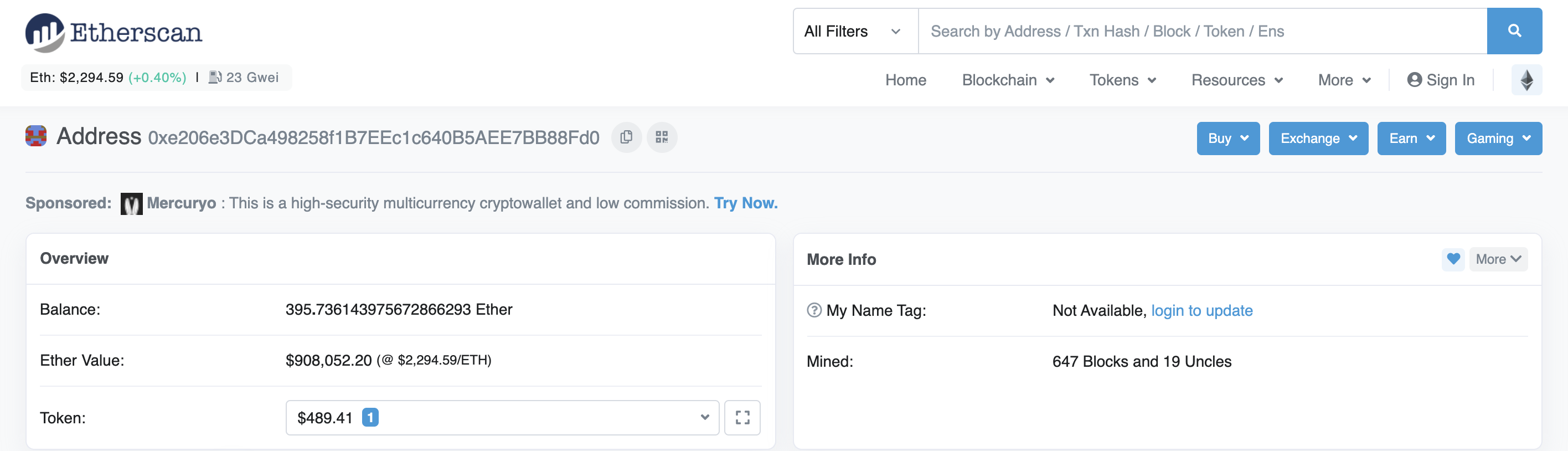
Task: Click the Etherscan logo
Action: coord(114,32)
